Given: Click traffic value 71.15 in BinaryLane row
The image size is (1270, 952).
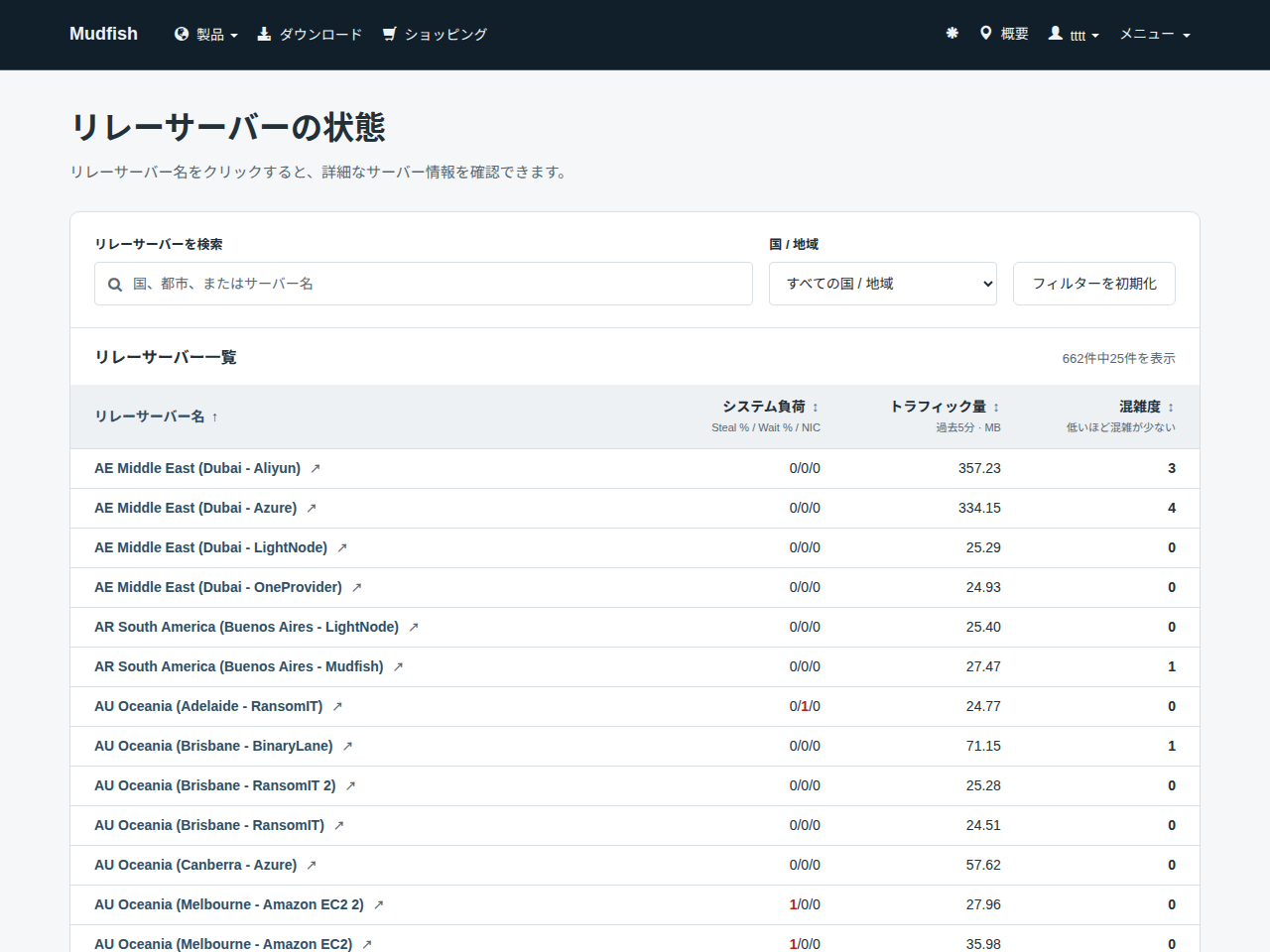Looking at the screenshot, I should tap(983, 746).
